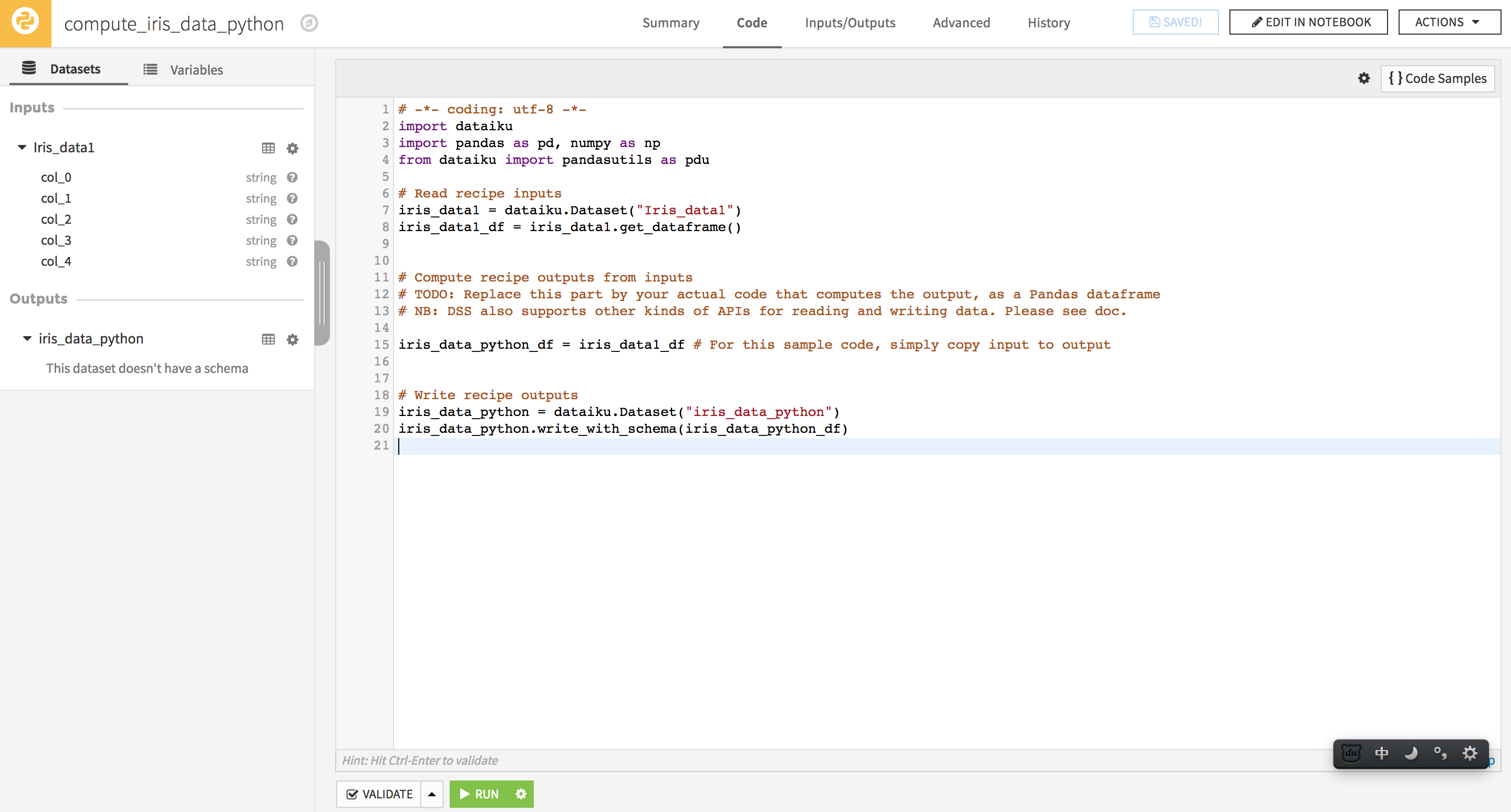This screenshot has height=812, width=1511.
Task: Toggle dark mode with the moon icon
Action: coord(1412,753)
